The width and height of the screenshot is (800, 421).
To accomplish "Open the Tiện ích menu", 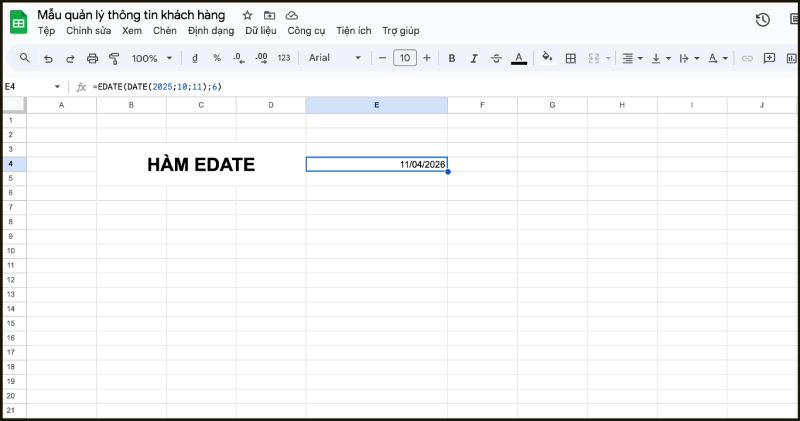I will 354,31.
